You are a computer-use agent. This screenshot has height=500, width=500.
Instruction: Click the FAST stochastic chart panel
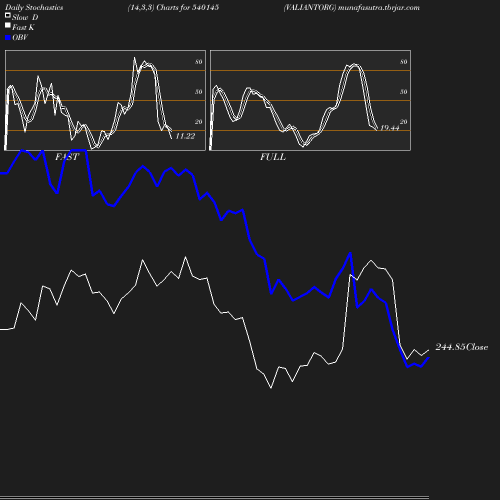(105, 100)
